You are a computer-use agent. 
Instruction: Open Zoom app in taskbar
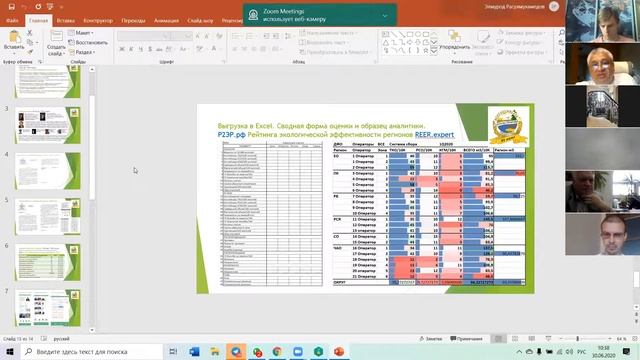point(298,351)
